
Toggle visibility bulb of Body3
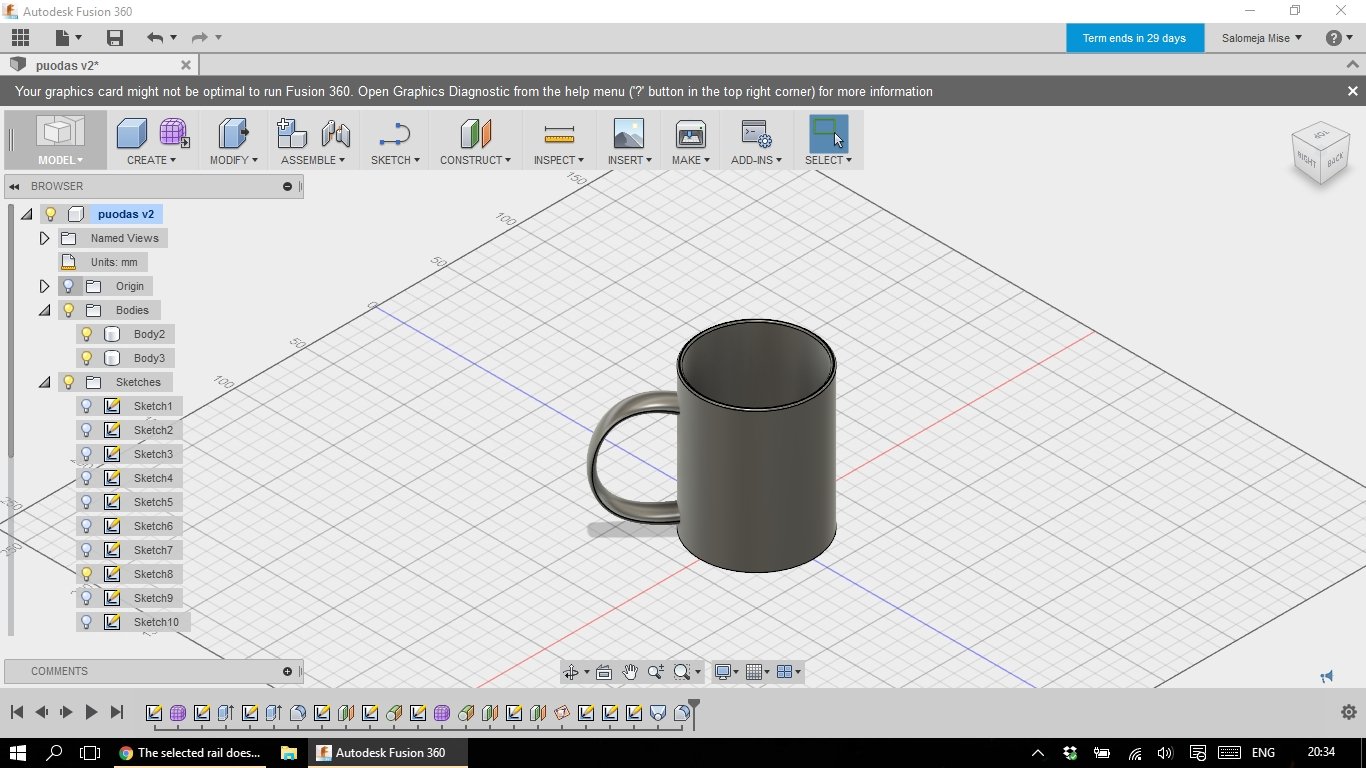pos(87,358)
